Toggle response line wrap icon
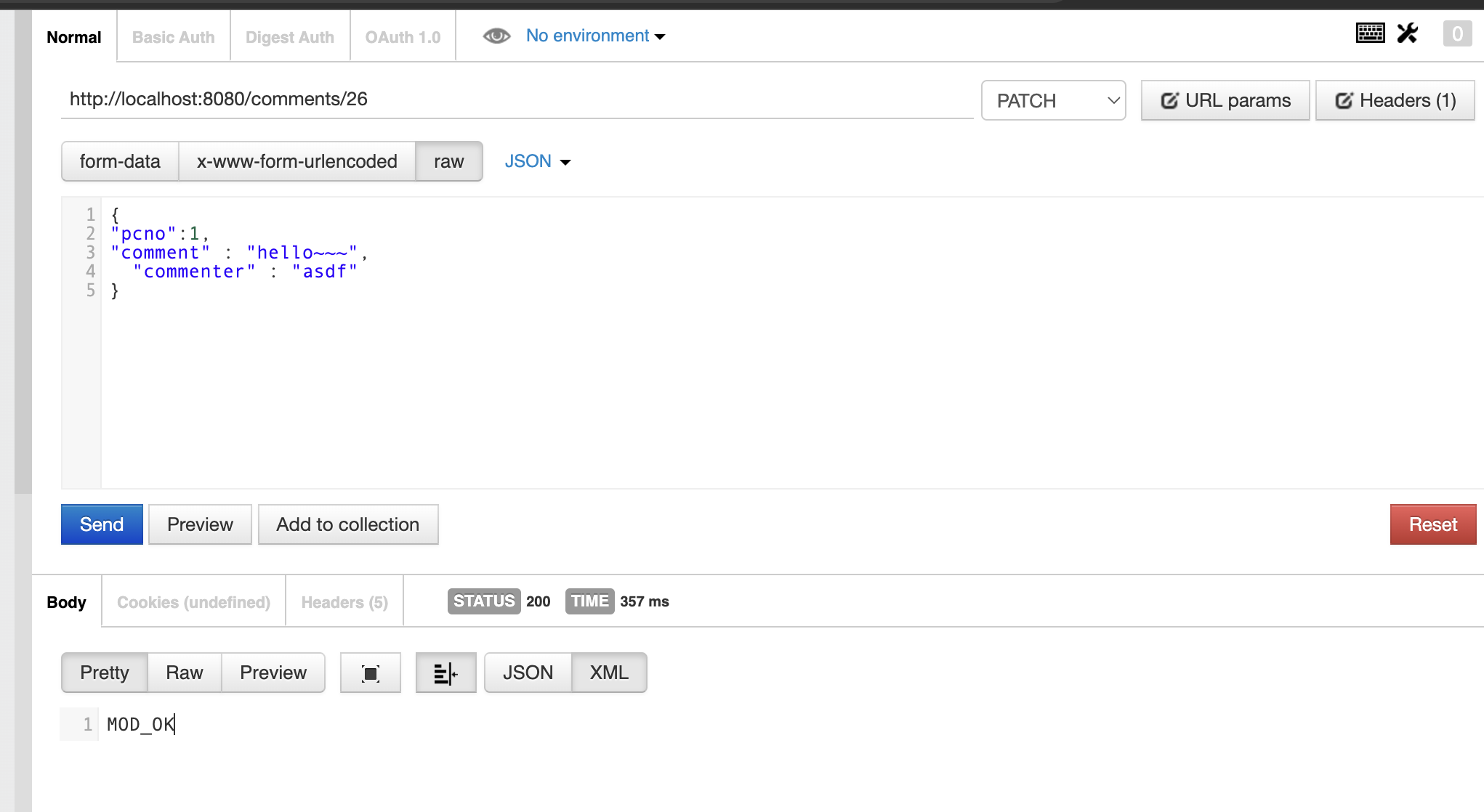The width and height of the screenshot is (1484, 812). click(445, 673)
